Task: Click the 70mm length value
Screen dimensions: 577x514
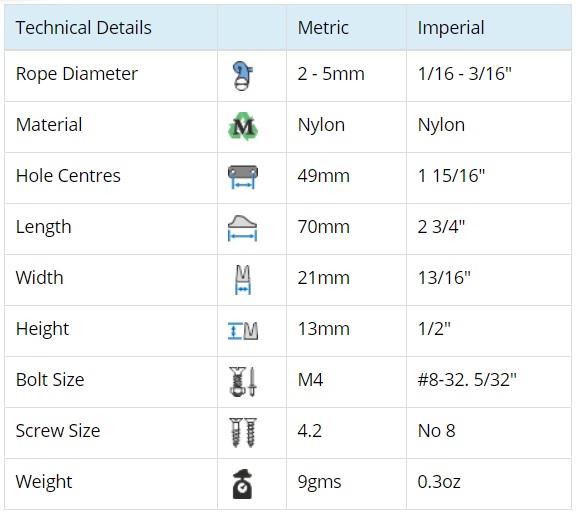Action: click(323, 227)
